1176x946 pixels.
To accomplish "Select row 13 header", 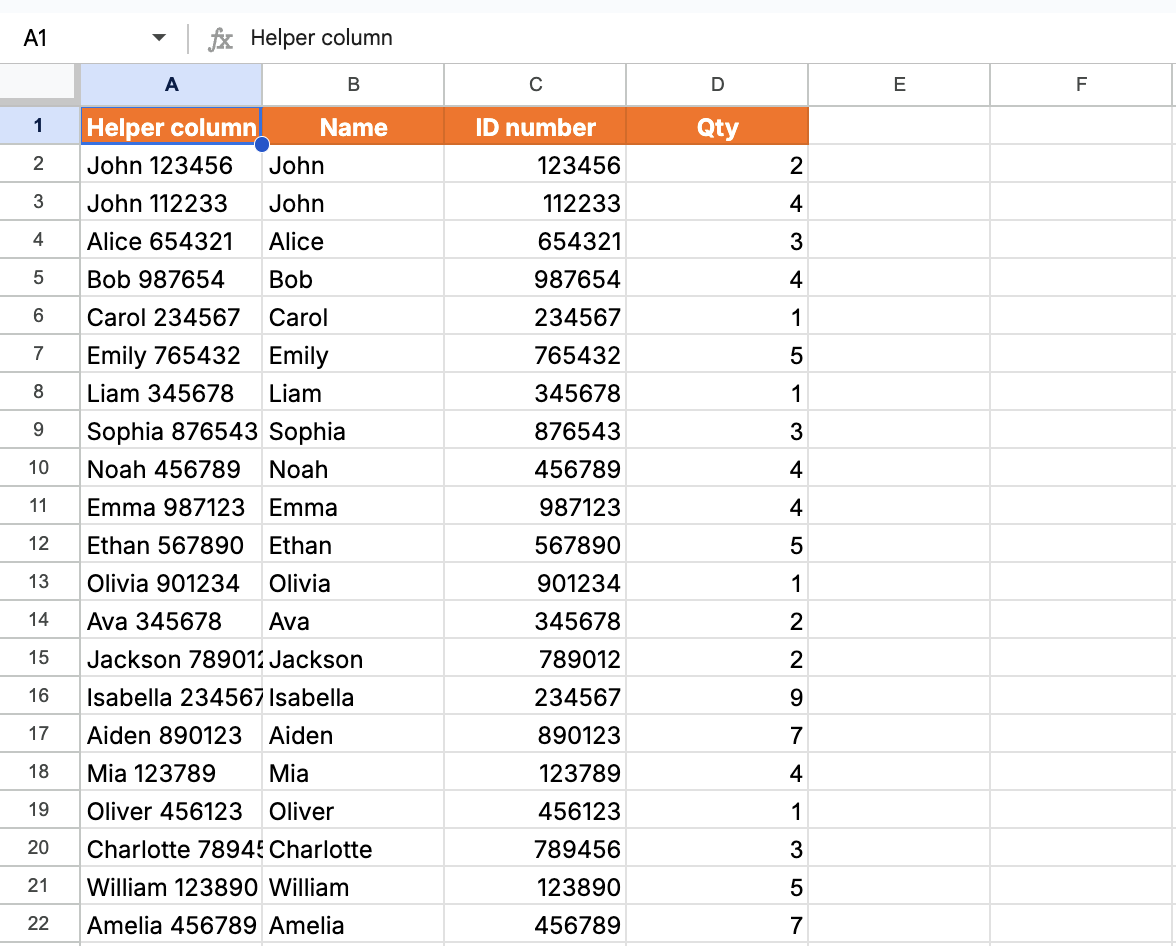I will [39, 582].
